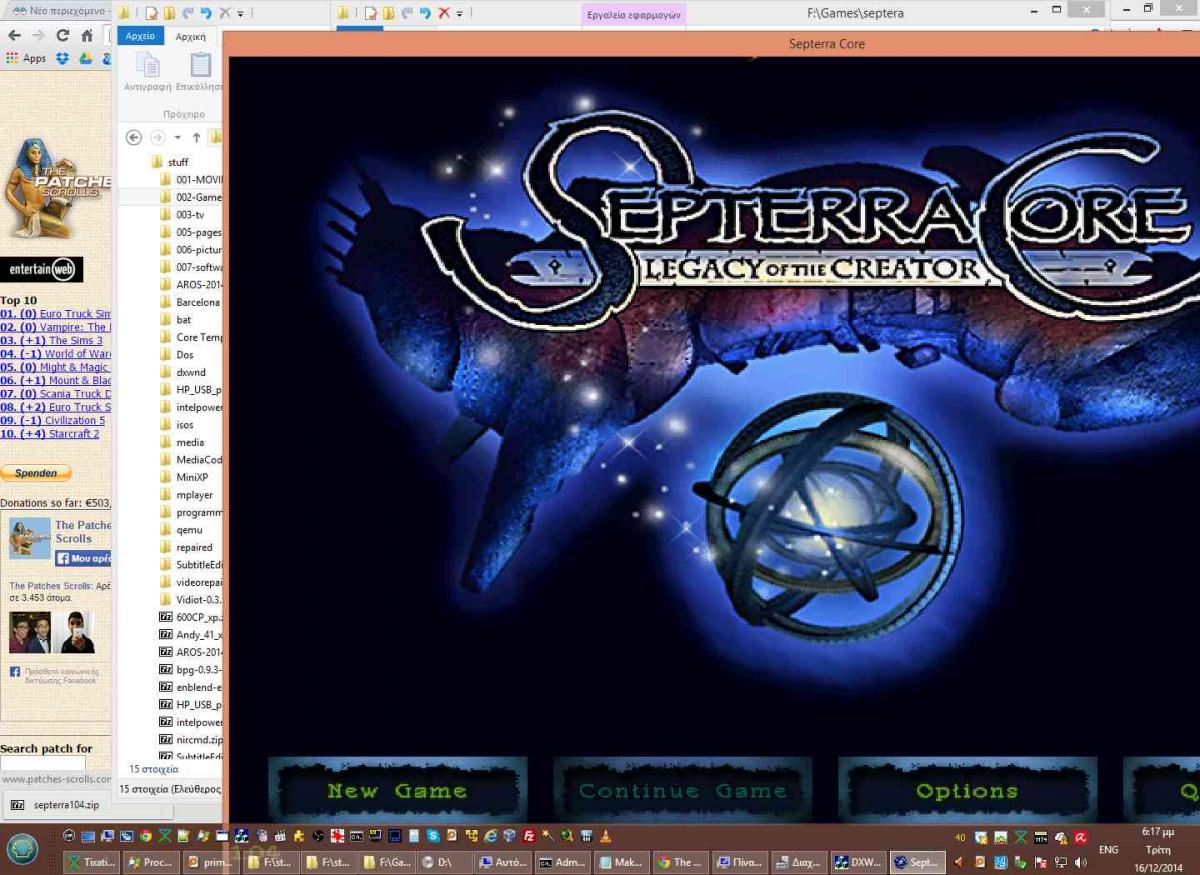Open the Google Drive bookmark icon

(86, 58)
